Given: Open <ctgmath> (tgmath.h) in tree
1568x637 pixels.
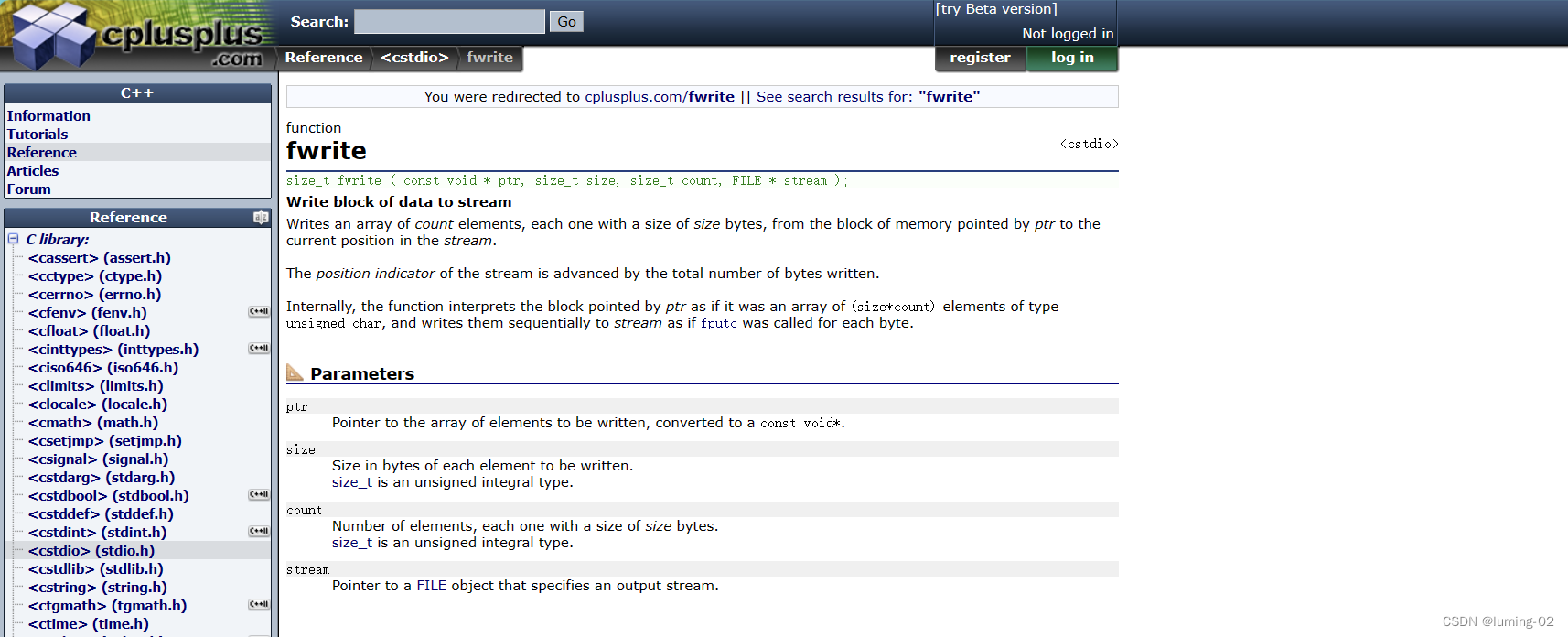Looking at the screenshot, I should coord(108,606).
